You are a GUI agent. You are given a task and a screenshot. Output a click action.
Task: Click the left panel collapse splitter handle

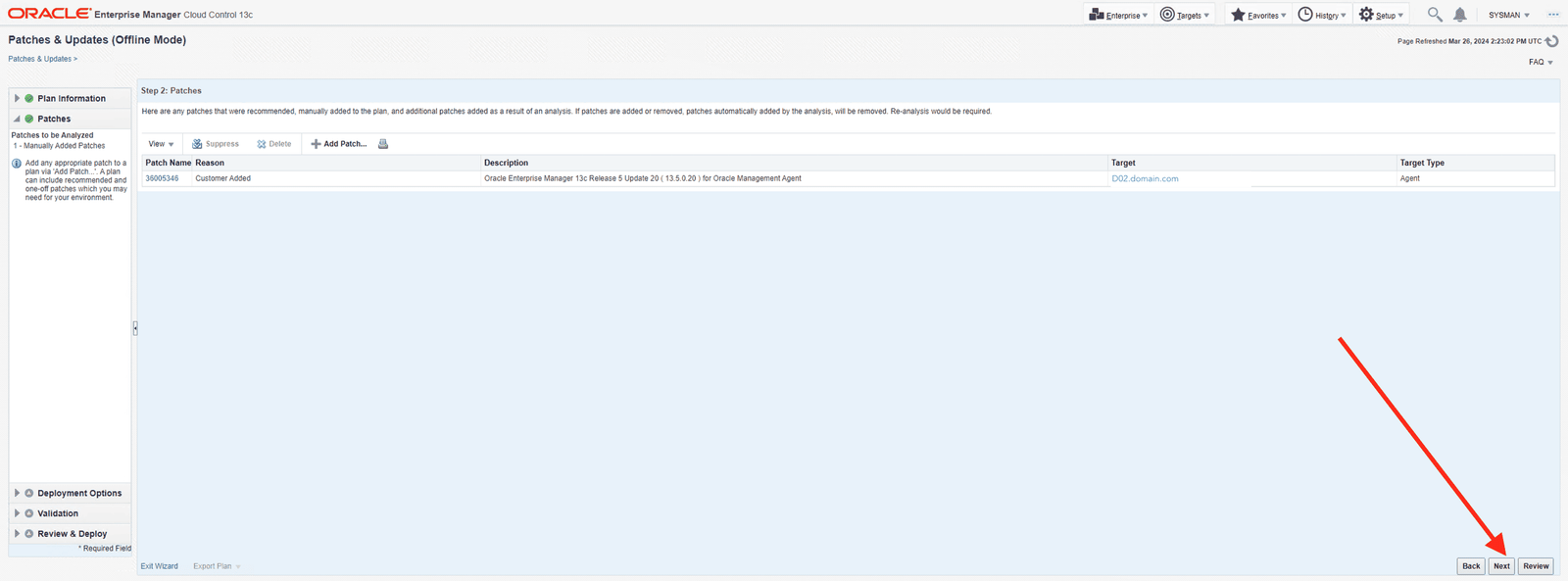135,328
